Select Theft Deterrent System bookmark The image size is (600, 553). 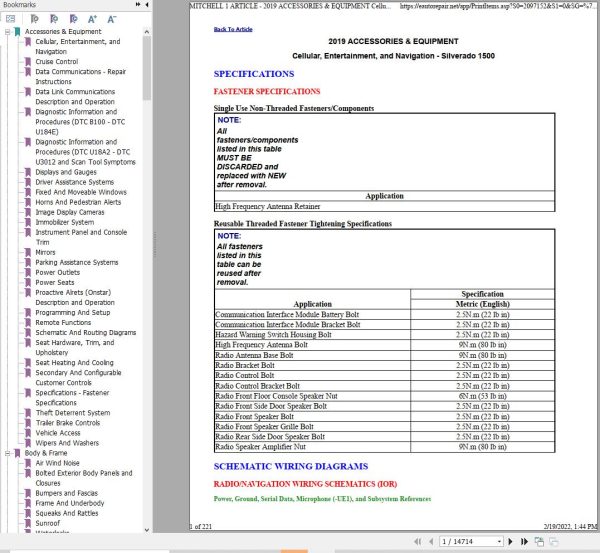pos(73,413)
